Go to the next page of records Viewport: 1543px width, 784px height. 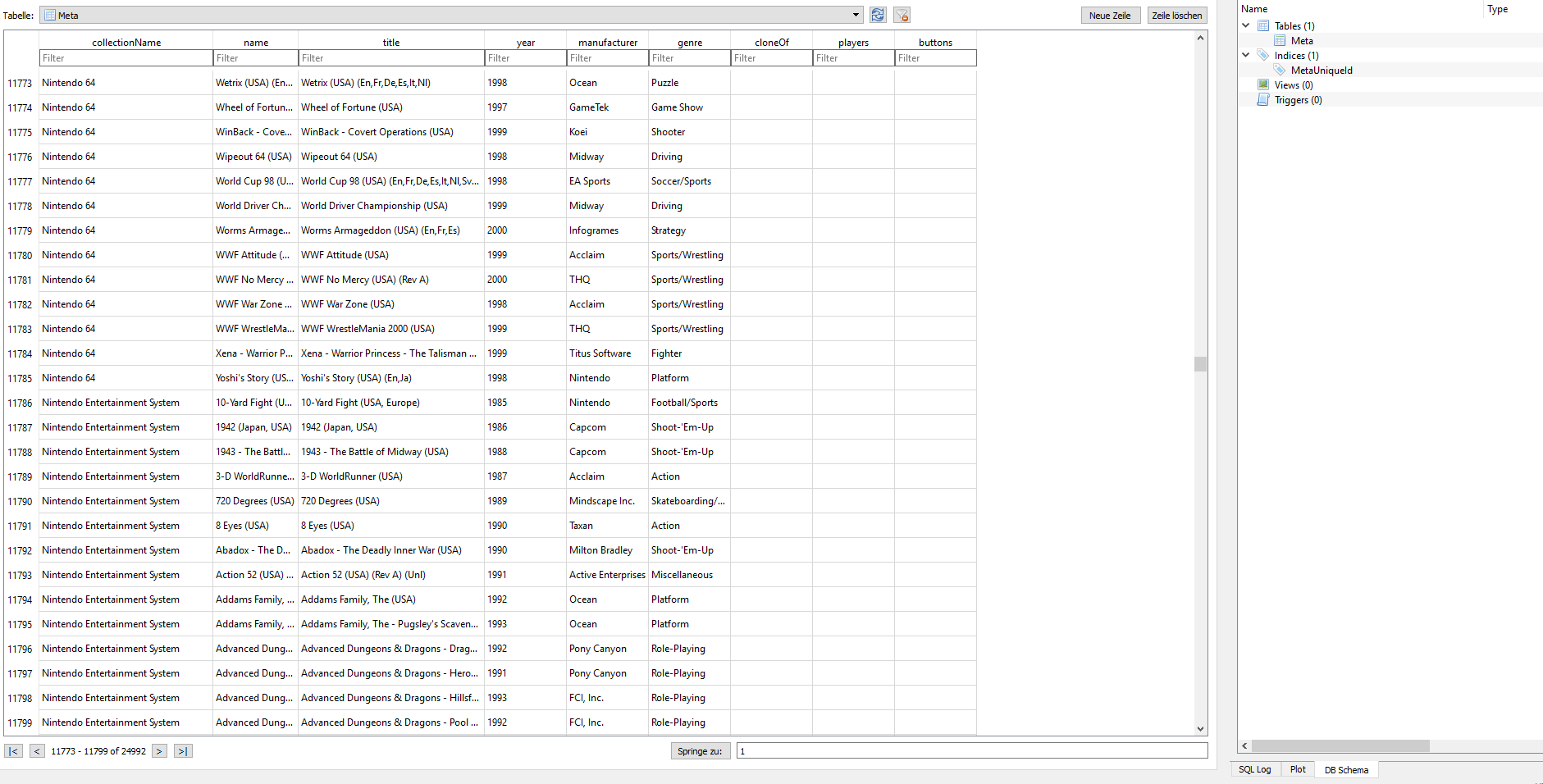(x=159, y=751)
